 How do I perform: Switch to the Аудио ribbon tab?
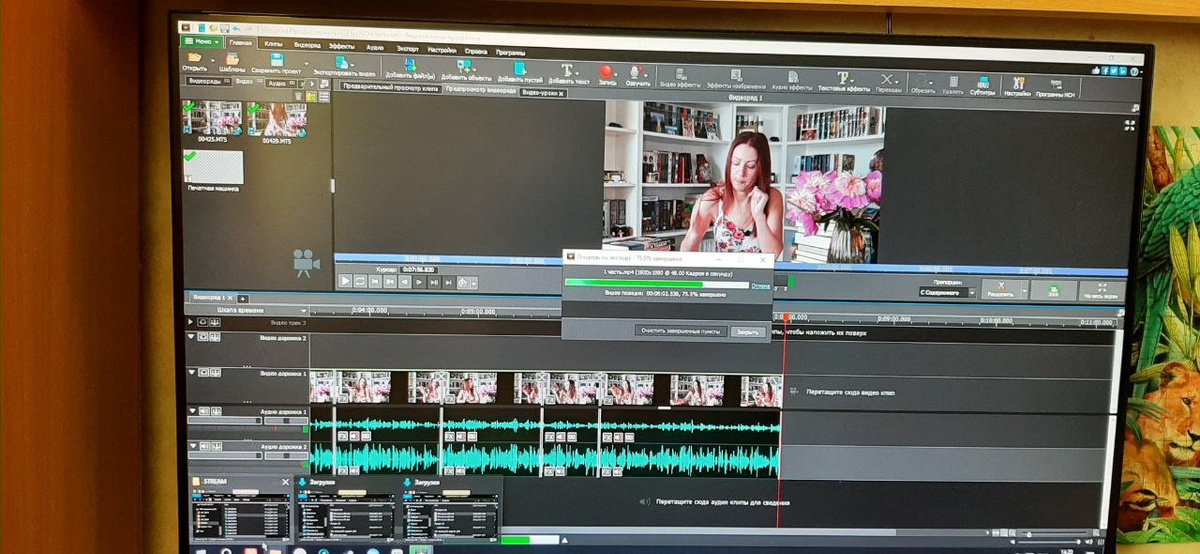(375, 47)
